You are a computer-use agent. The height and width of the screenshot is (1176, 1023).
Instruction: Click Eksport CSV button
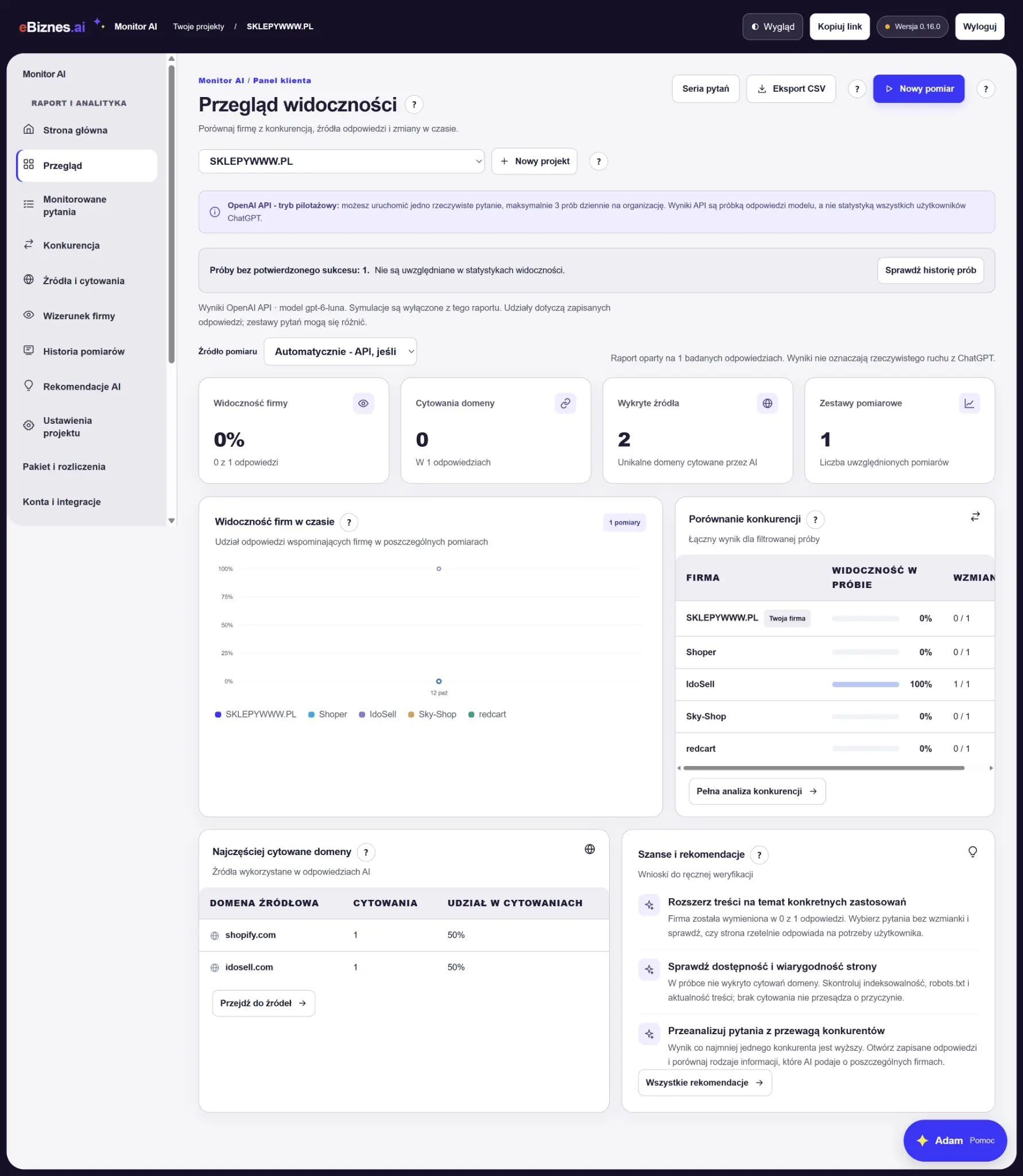coord(791,89)
